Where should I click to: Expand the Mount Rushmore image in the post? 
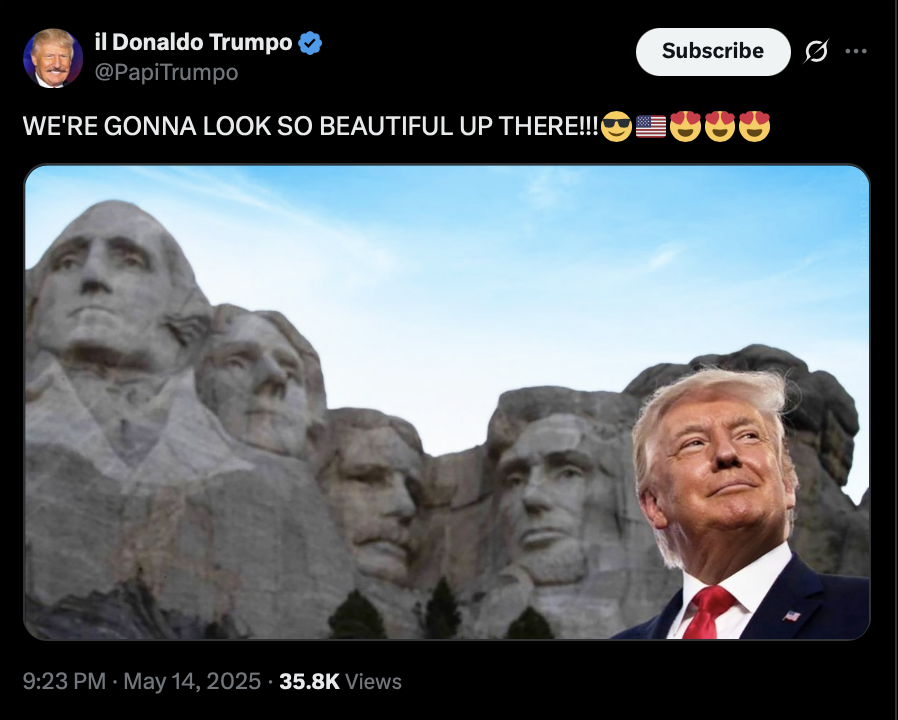point(447,402)
